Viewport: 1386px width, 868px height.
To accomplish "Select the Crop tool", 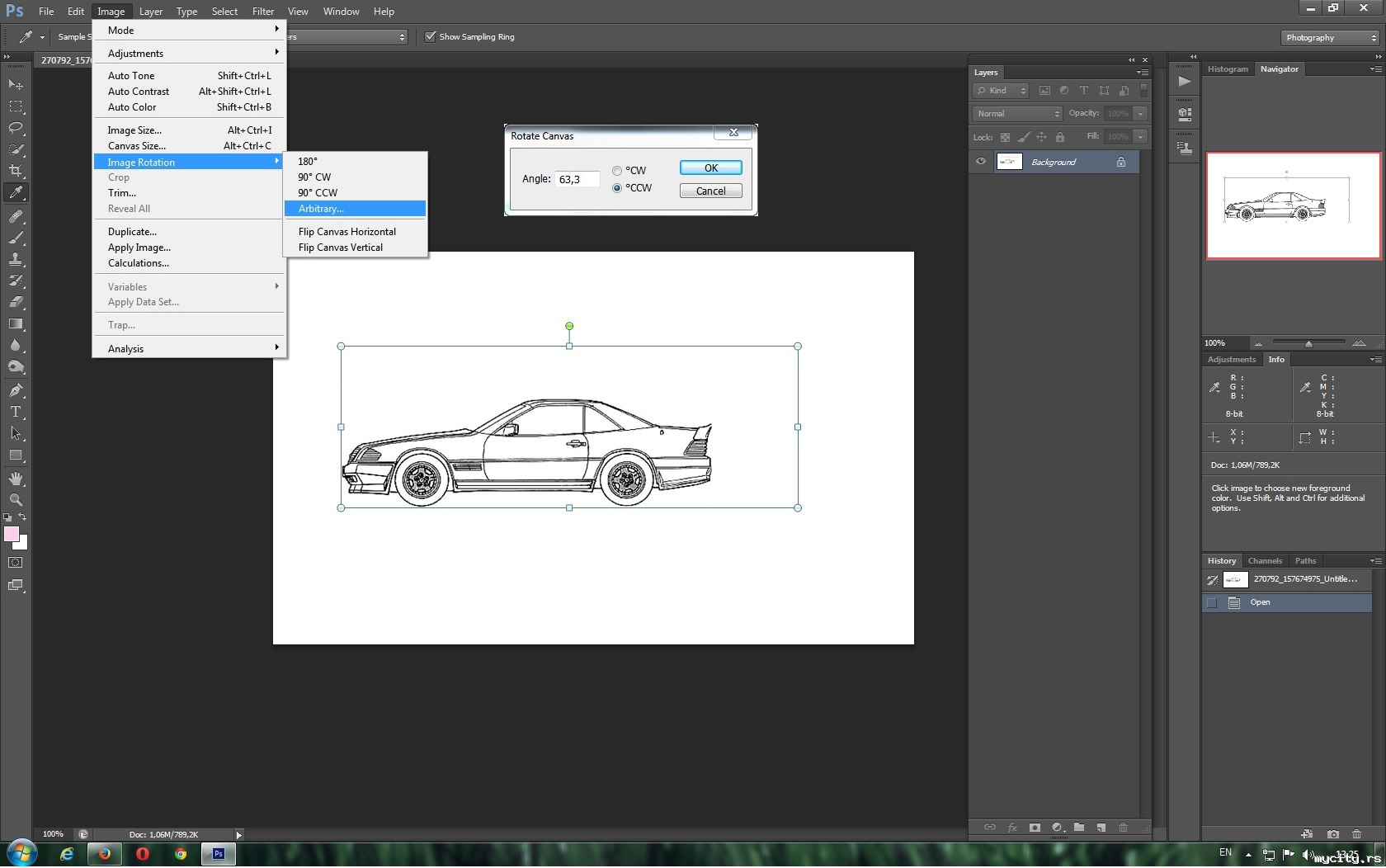I will pyautogui.click(x=16, y=171).
